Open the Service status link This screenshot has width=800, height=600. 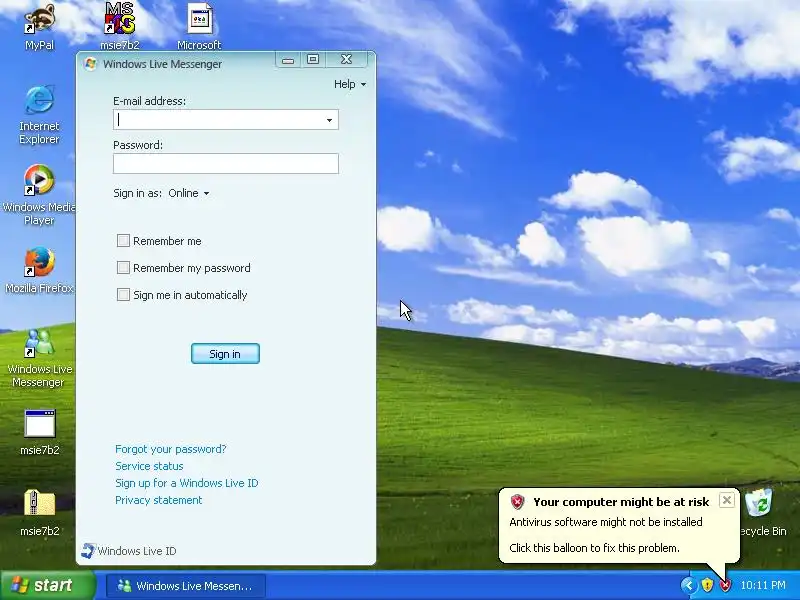tap(149, 466)
